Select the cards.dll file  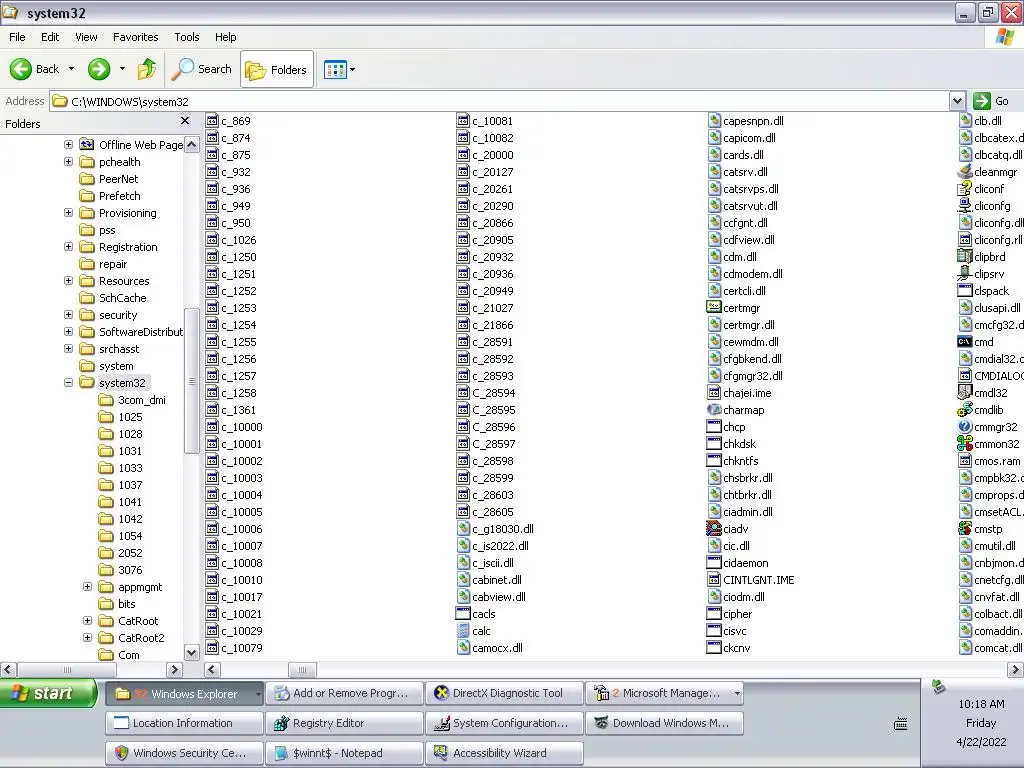[x=736, y=155]
